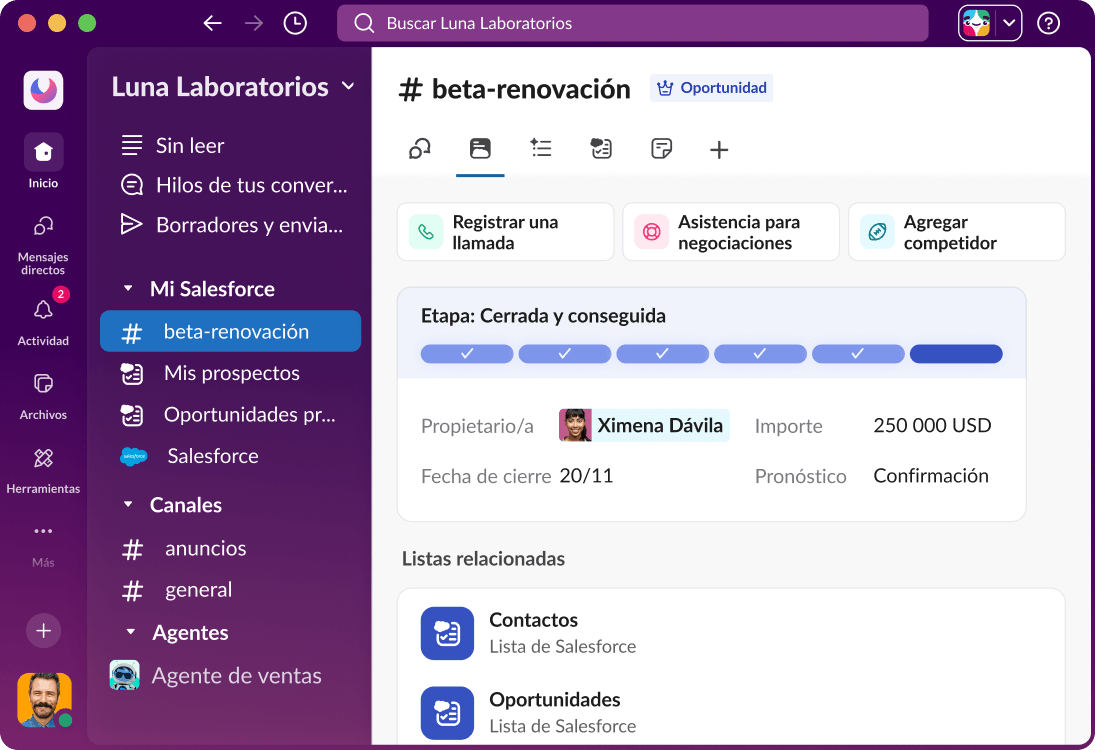The width and height of the screenshot is (1095, 750).
Task: Collapse the Canales section
Action: (x=128, y=504)
